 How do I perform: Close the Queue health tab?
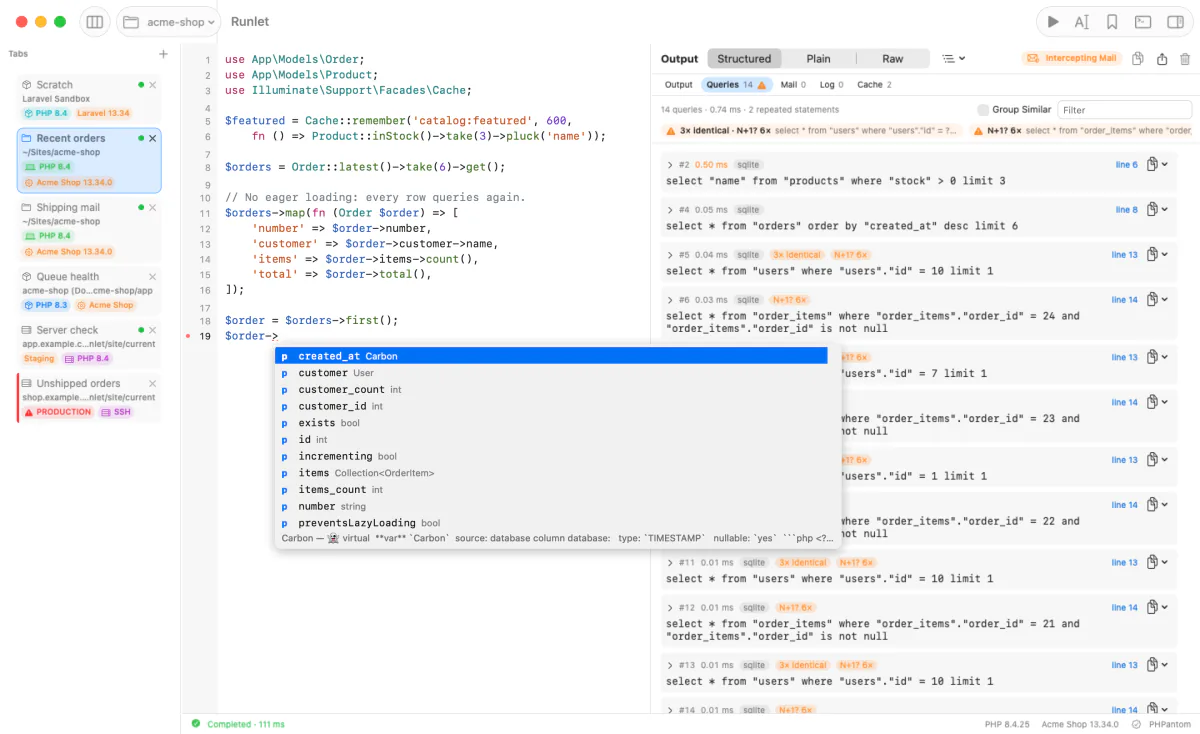point(153,277)
